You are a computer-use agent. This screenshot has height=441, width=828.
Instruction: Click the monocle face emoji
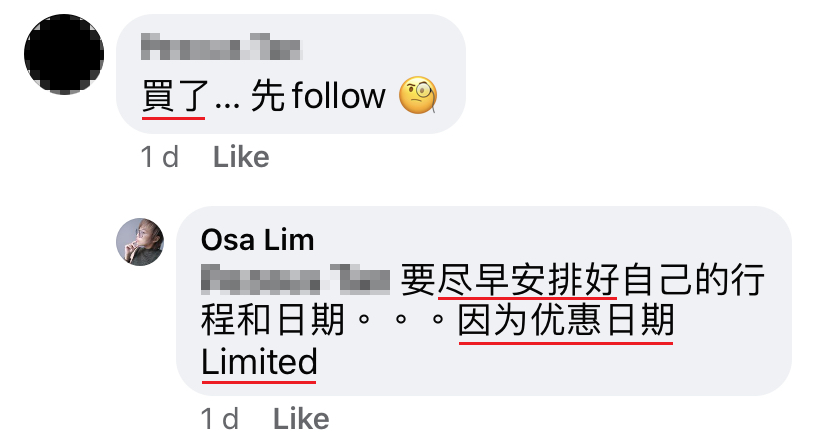tap(418, 96)
